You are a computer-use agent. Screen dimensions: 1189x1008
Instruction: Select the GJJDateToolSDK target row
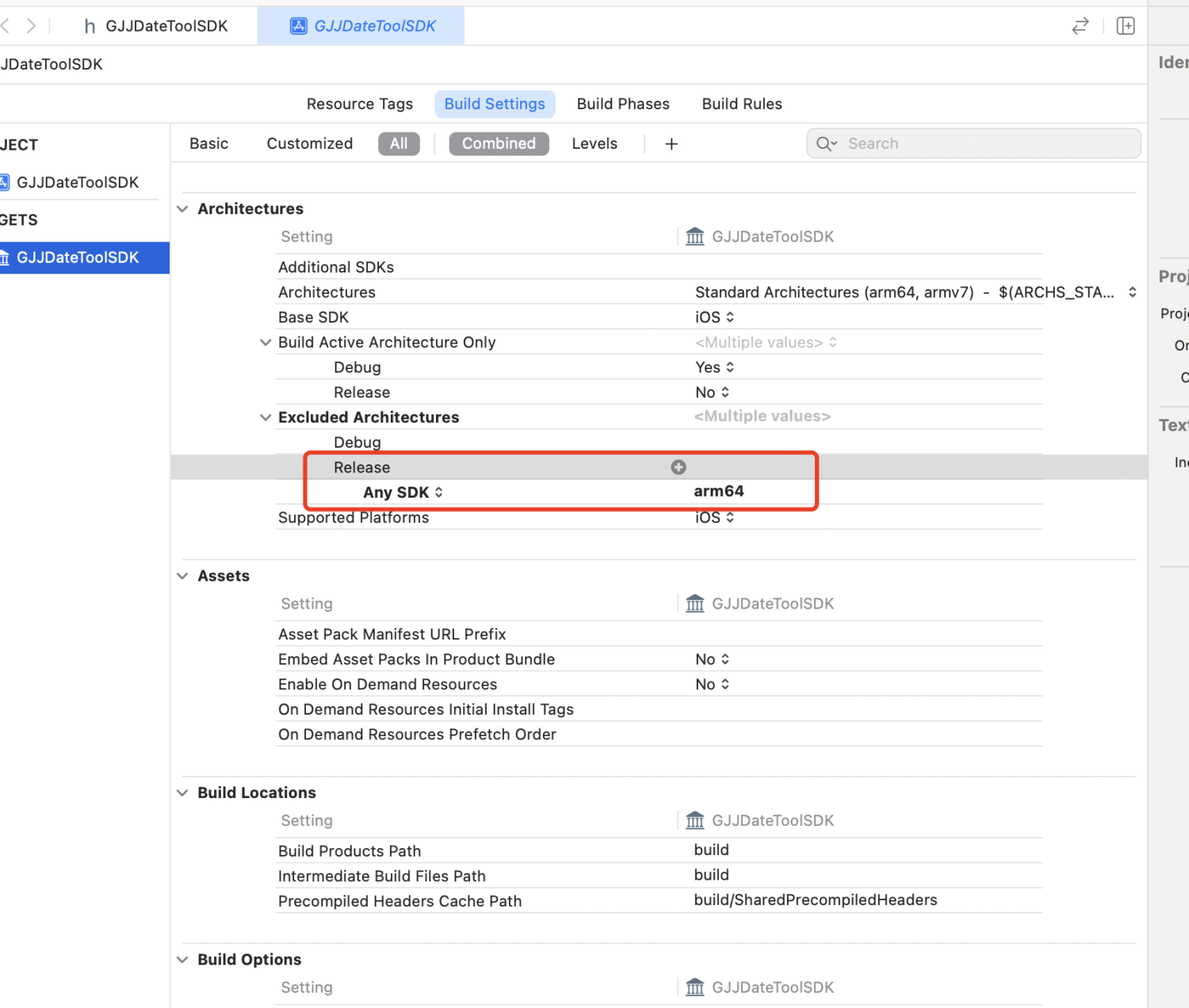tap(85, 258)
